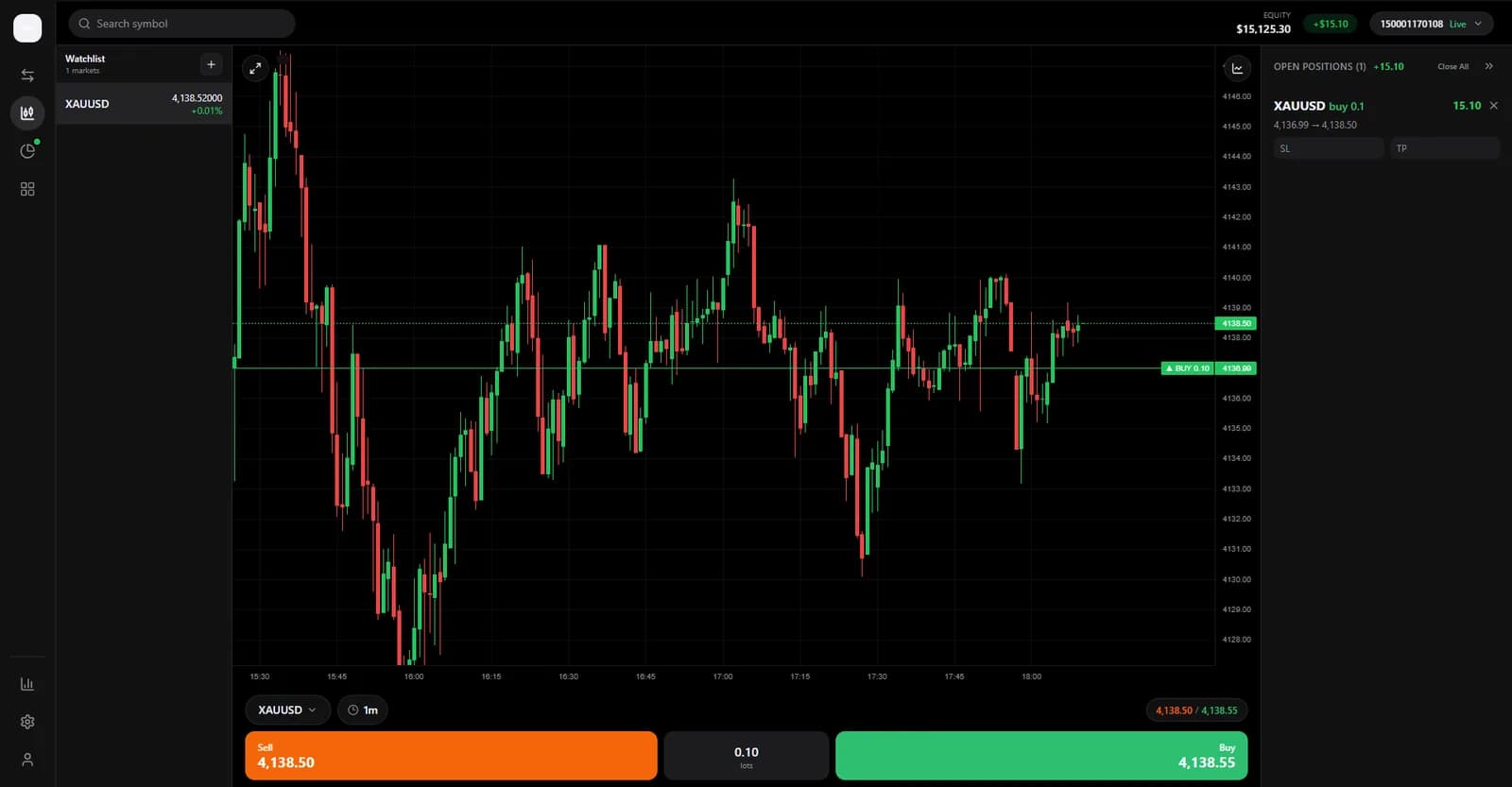This screenshot has height=787, width=1512.
Task: Click the BUY 0.10 position marker on chart
Action: (x=1187, y=368)
